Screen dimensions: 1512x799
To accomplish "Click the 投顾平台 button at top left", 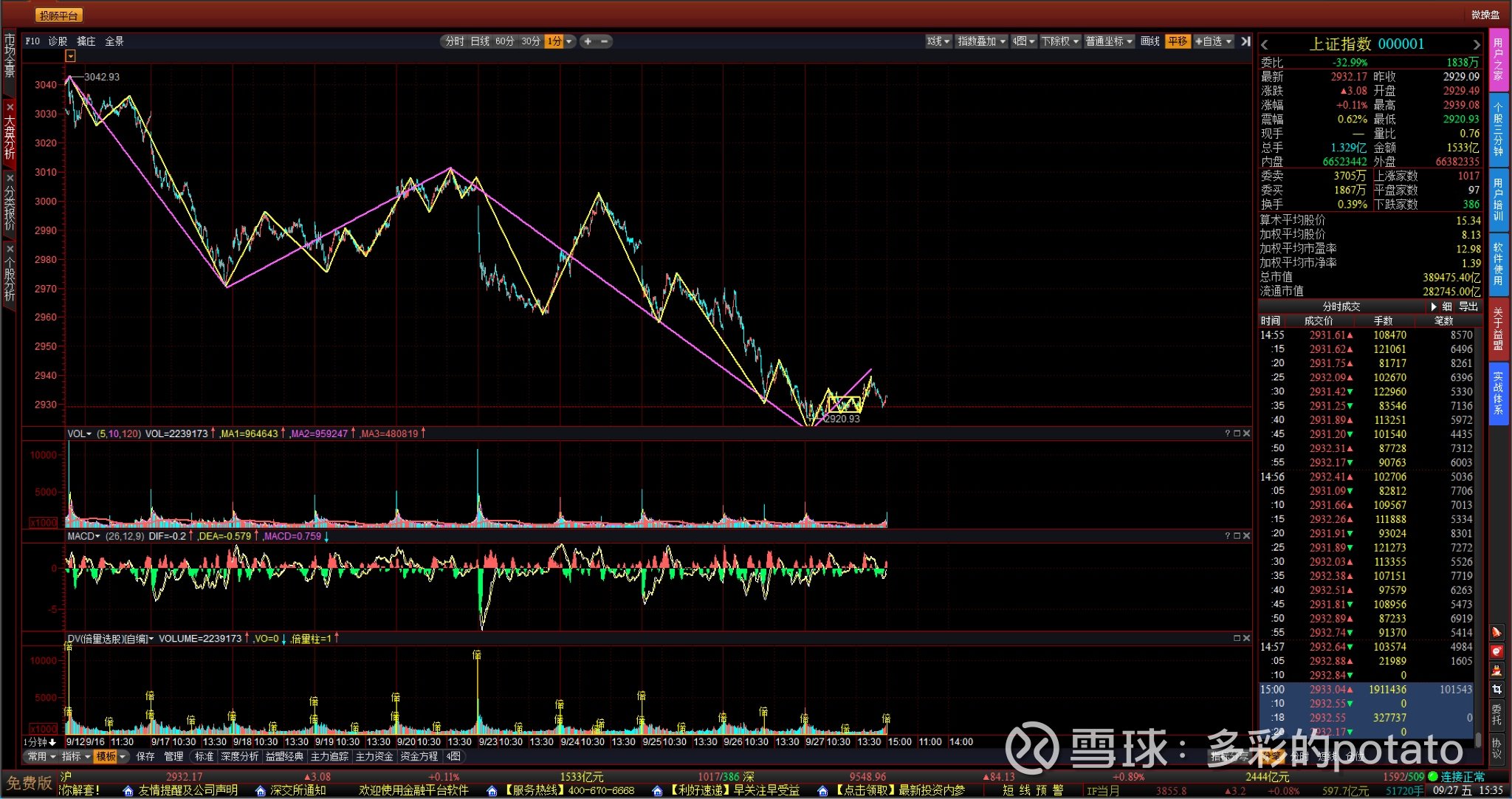I will (x=58, y=16).
